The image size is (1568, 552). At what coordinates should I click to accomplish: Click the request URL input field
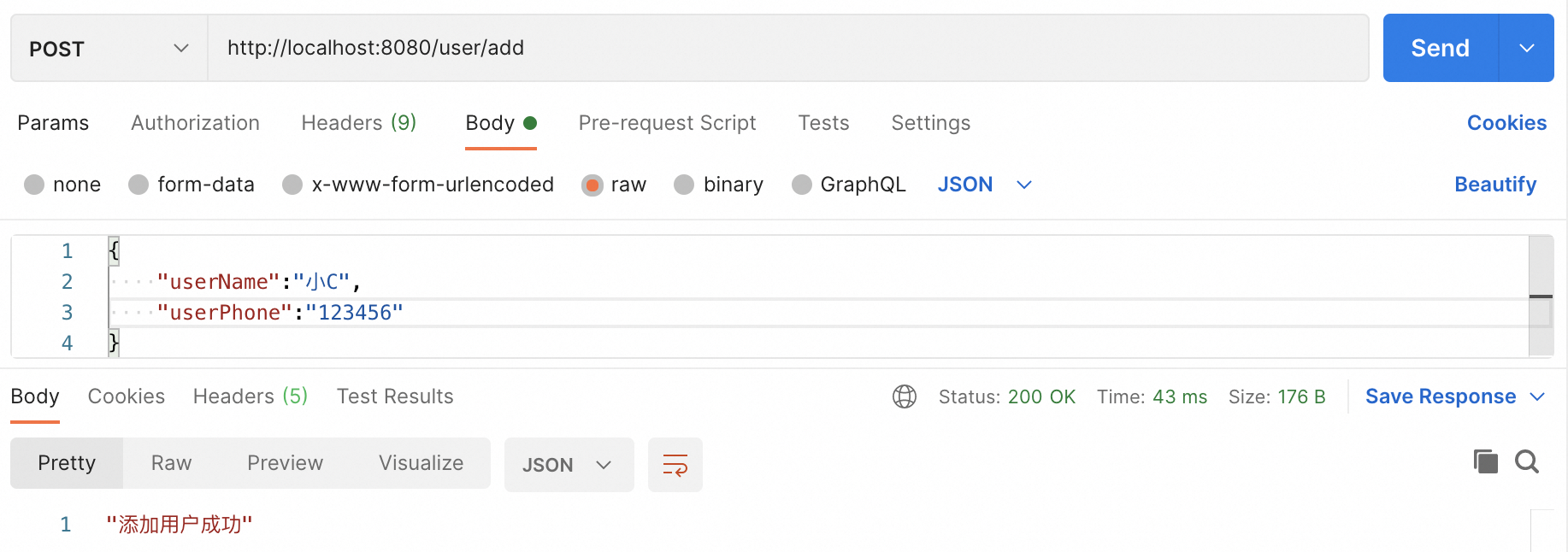coord(788,48)
